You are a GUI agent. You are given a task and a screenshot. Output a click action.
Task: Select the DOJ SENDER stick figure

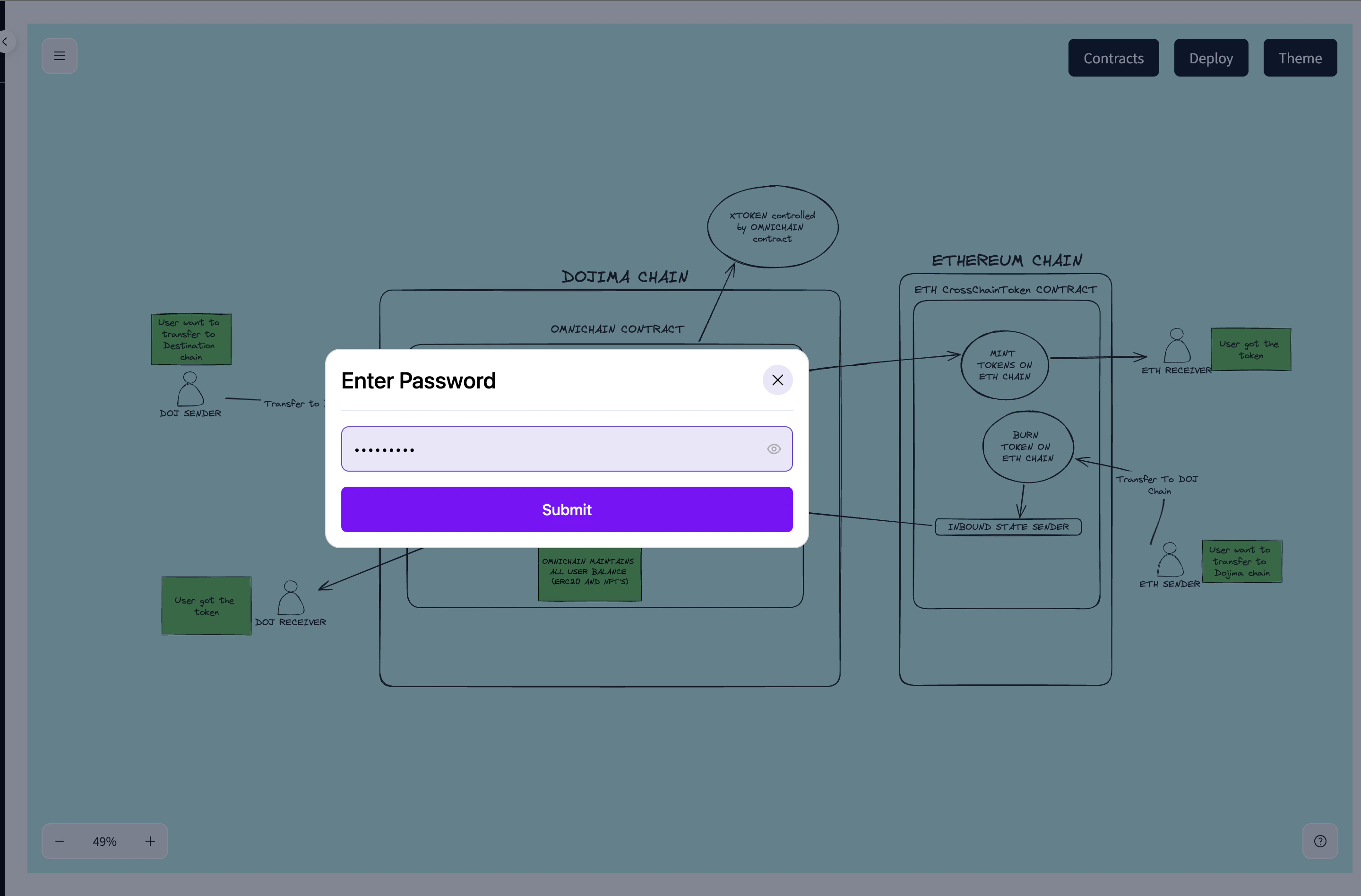pyautogui.click(x=190, y=395)
